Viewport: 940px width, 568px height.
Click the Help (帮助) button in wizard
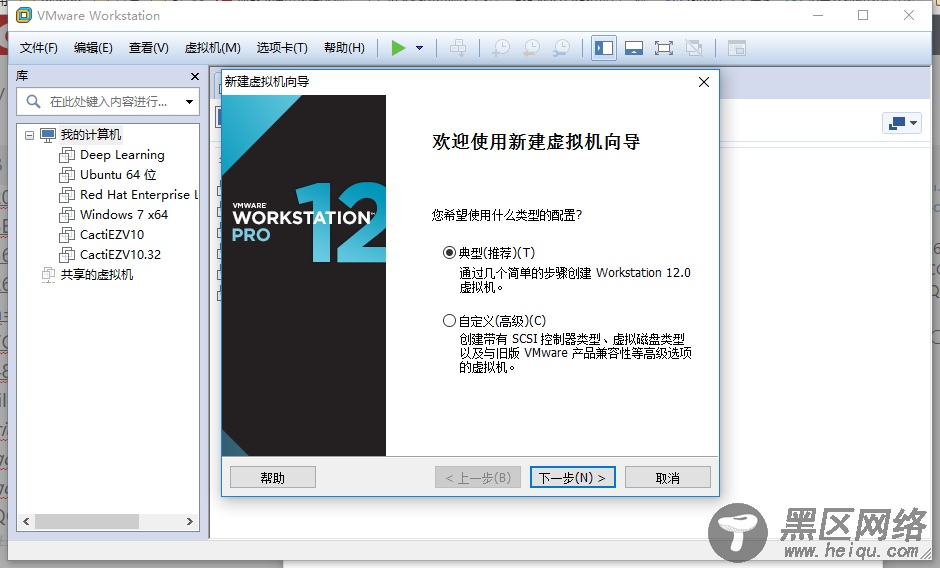coord(273,477)
